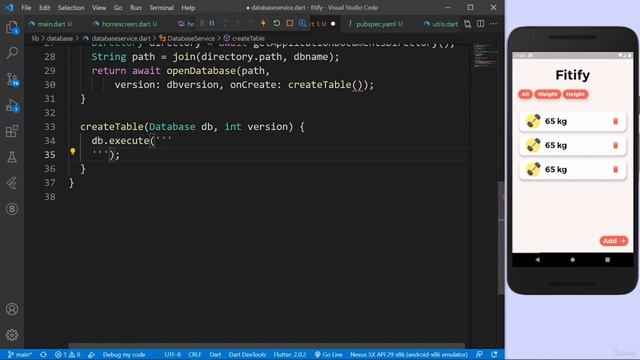Select the Nexus 5X emulator device

[409, 355]
